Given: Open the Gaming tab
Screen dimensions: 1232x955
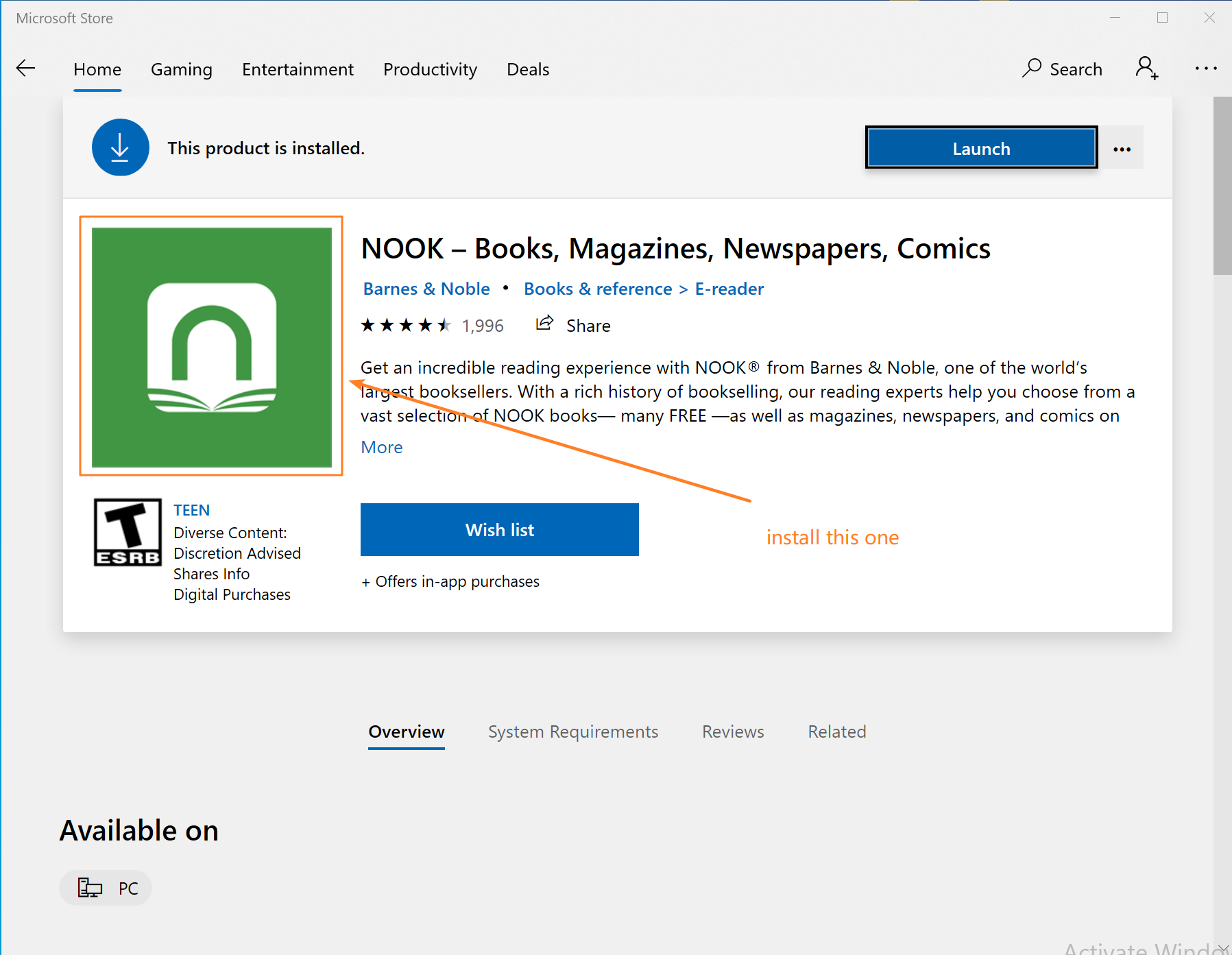Looking at the screenshot, I should pyautogui.click(x=182, y=69).
